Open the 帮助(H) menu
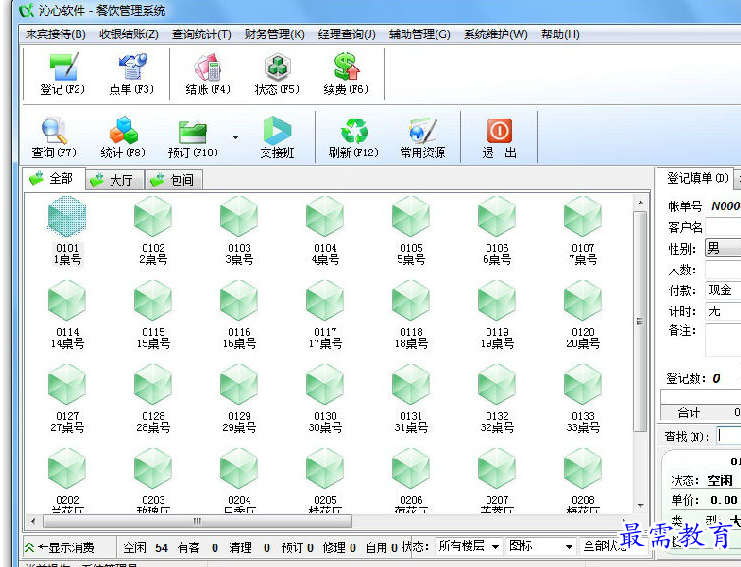Image resolution: width=741 pixels, height=567 pixels. pyautogui.click(x=560, y=34)
